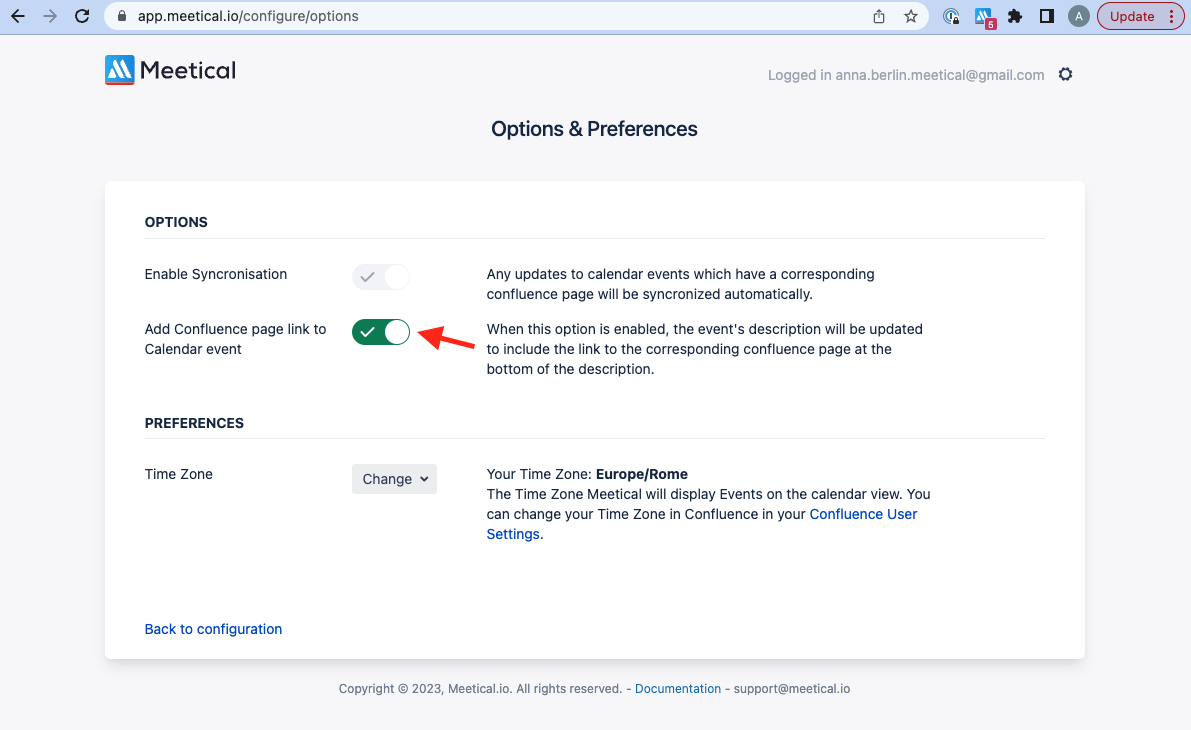Enable Syncronisation toggle switch

coord(381,277)
